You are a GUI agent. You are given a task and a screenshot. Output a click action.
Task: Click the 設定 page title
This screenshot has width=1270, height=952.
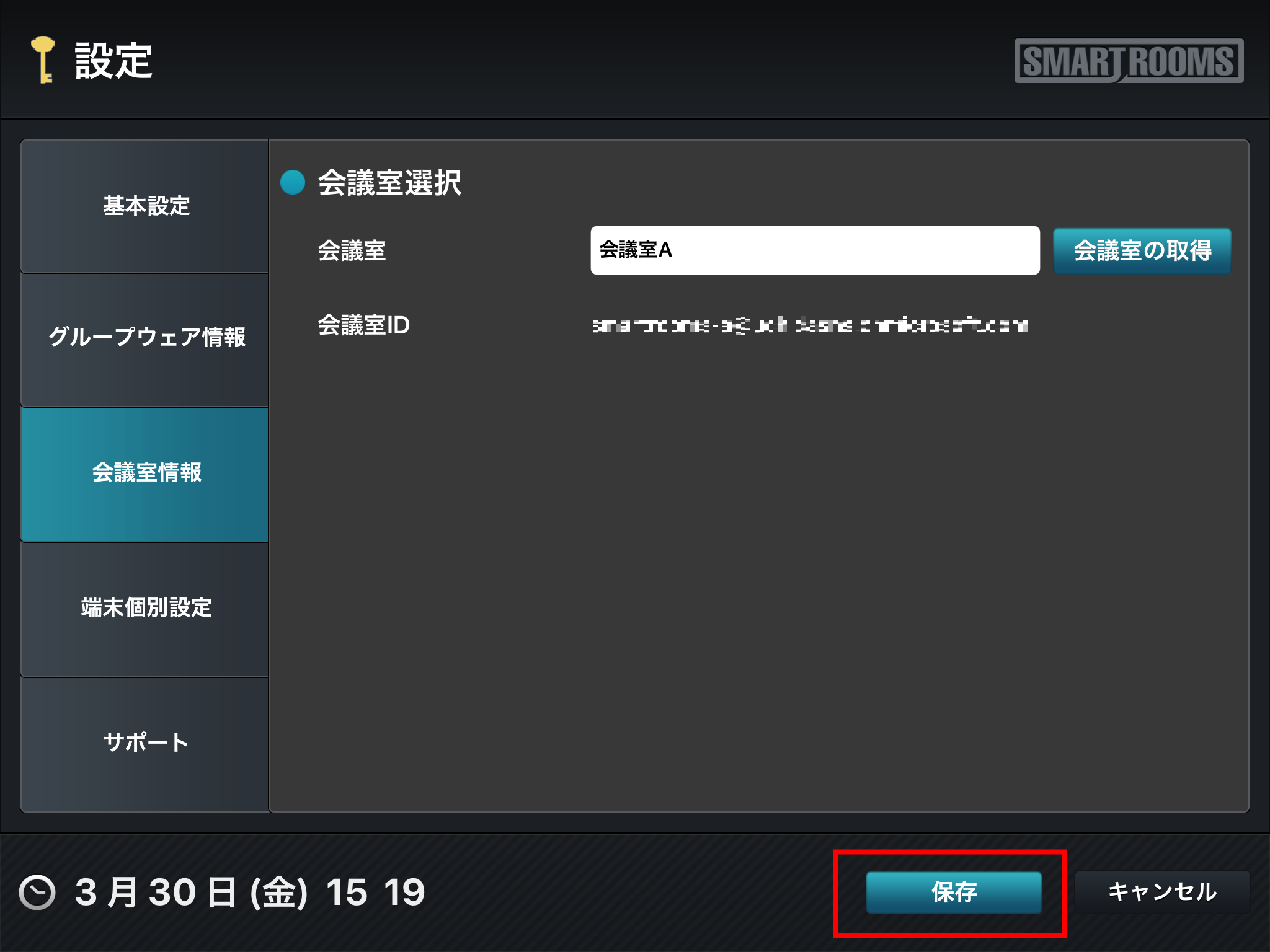click(113, 61)
